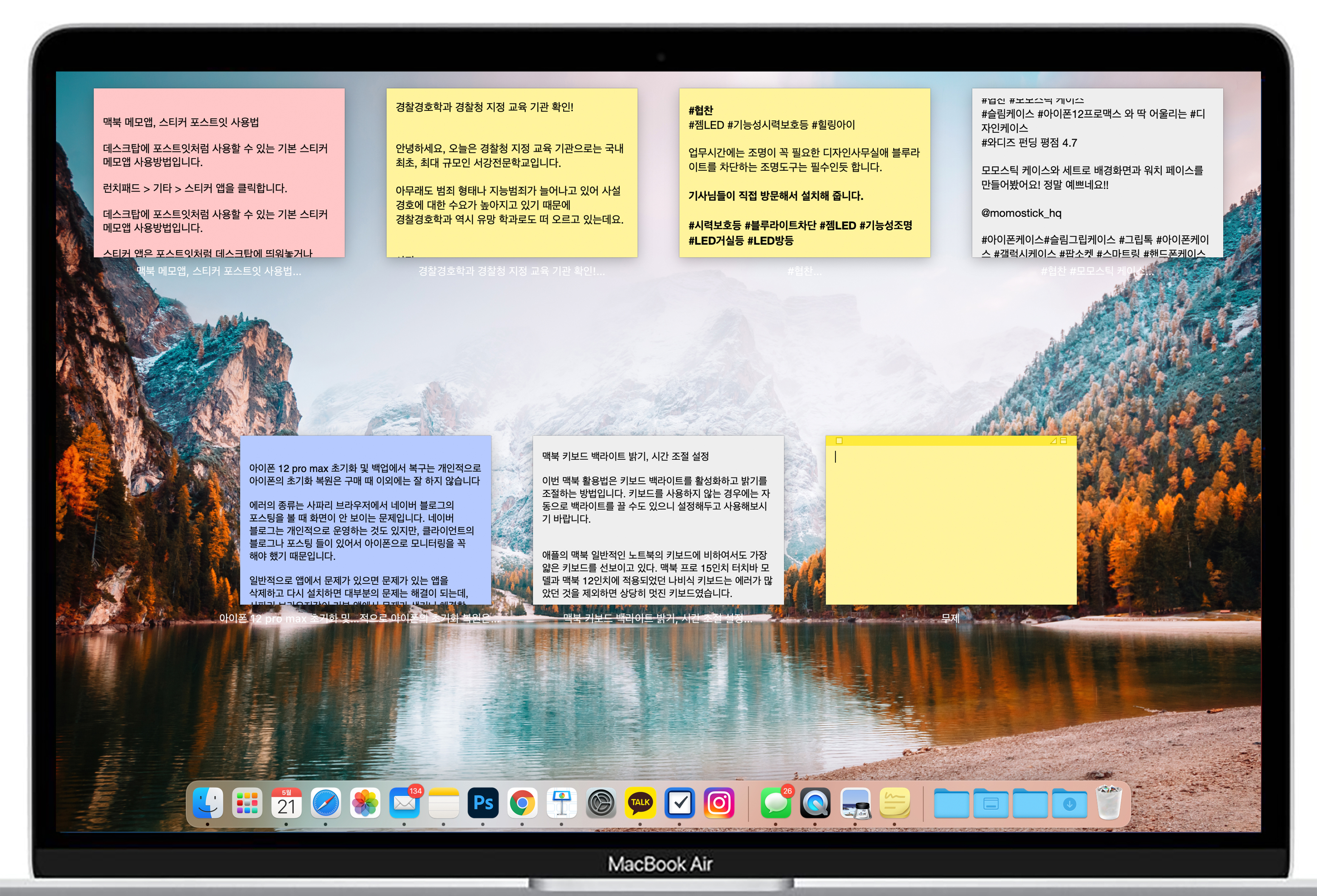The image size is (1317, 896).
Task: Click the '#시력보호등 #블루라이트차단' hashtag line
Action: (800, 226)
